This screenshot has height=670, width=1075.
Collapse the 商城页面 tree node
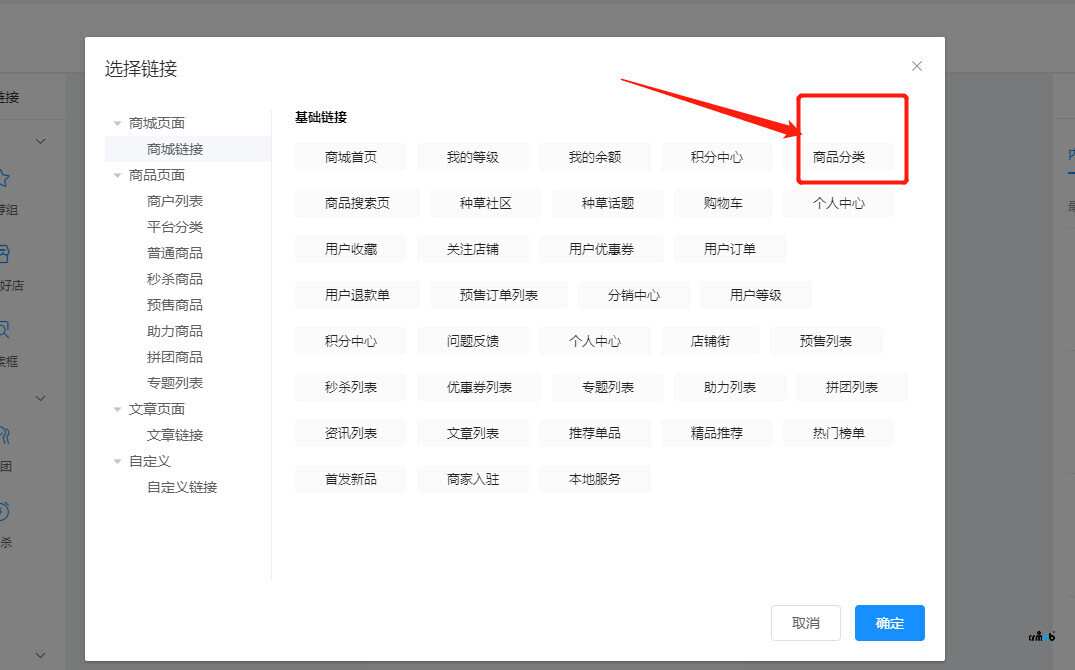pos(117,123)
